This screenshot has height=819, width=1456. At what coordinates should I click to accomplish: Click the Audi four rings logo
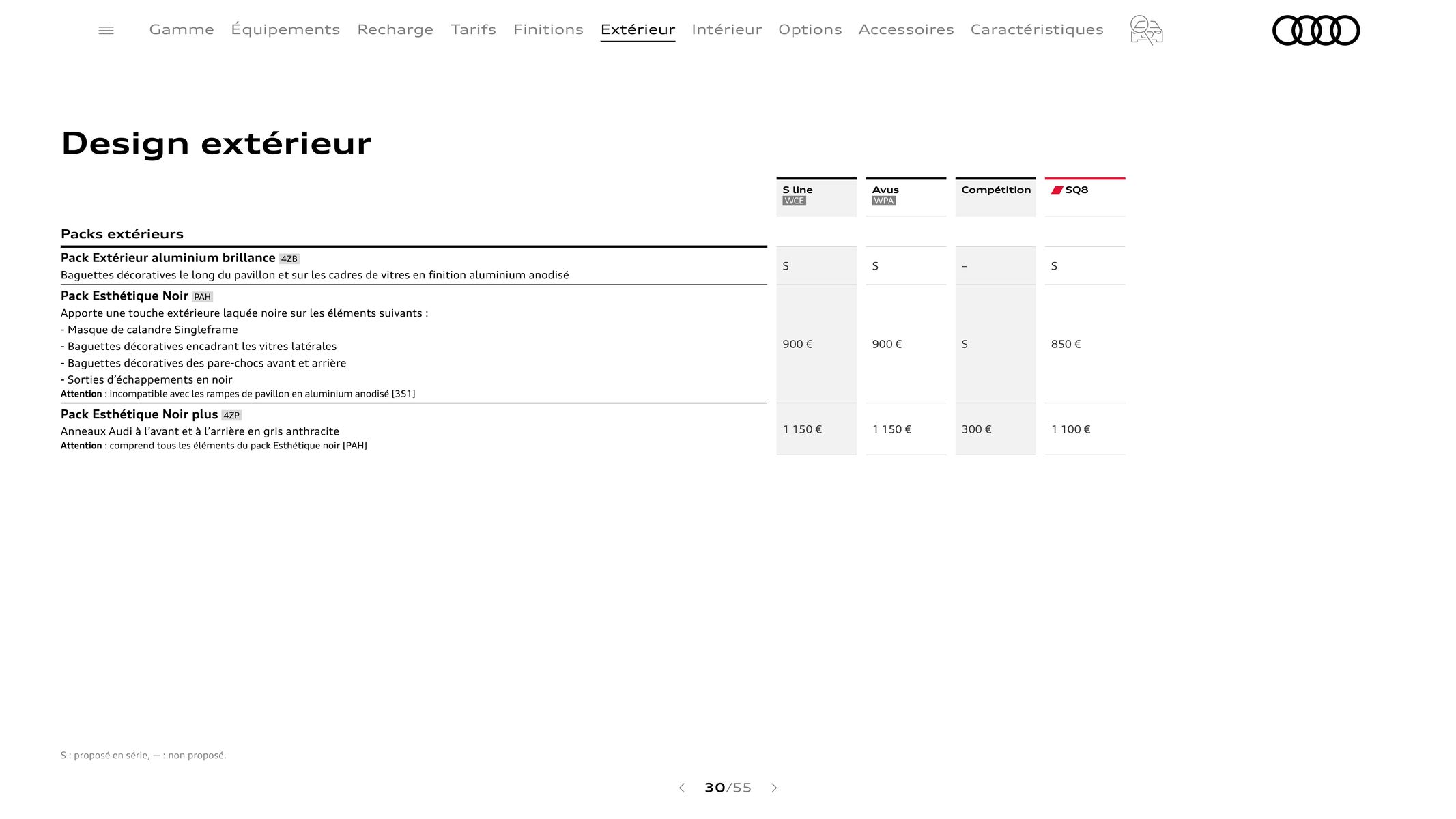[x=1316, y=30]
